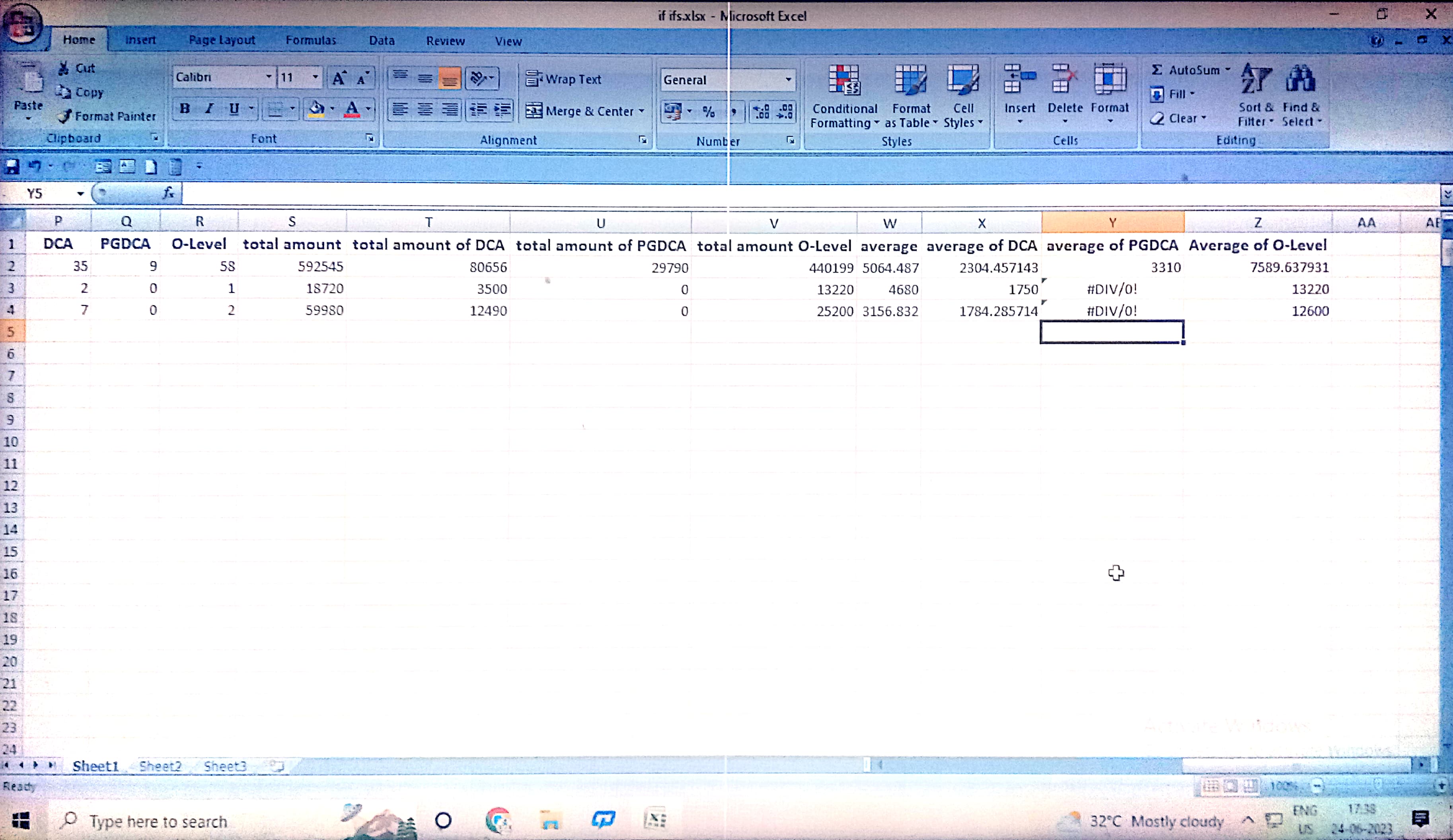Screen dimensions: 1453x840
Task: Toggle Wrap Text on
Action: (563, 80)
